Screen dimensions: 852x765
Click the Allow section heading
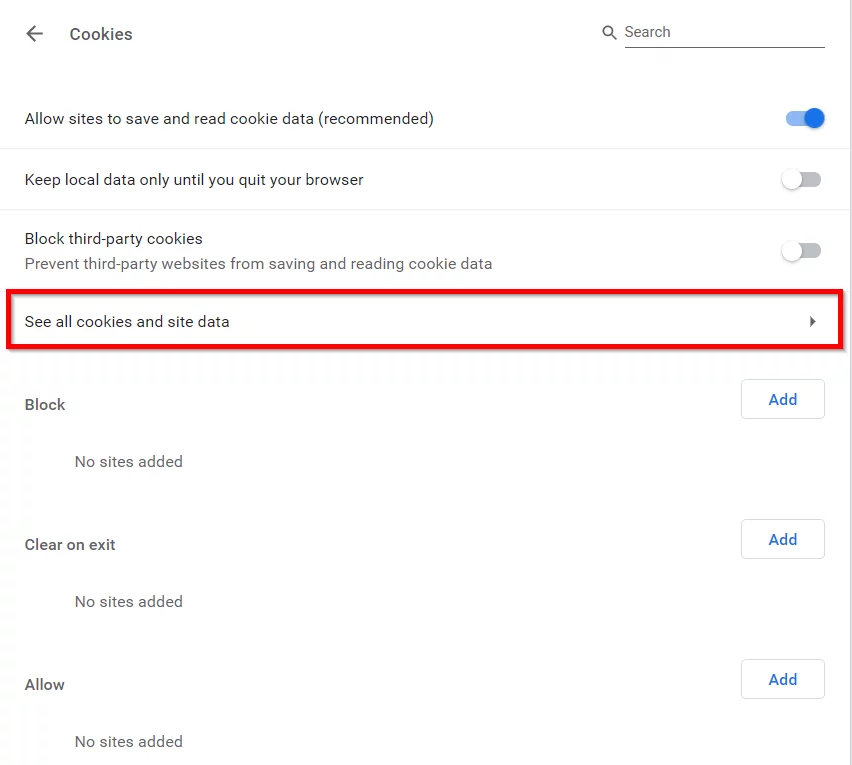tap(45, 685)
